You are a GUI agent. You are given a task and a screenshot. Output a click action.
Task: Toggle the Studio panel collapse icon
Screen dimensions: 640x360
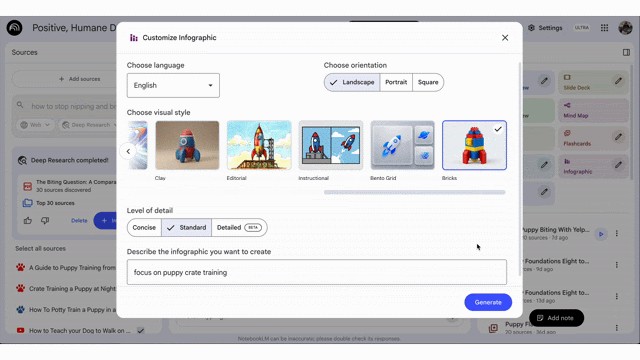626,52
